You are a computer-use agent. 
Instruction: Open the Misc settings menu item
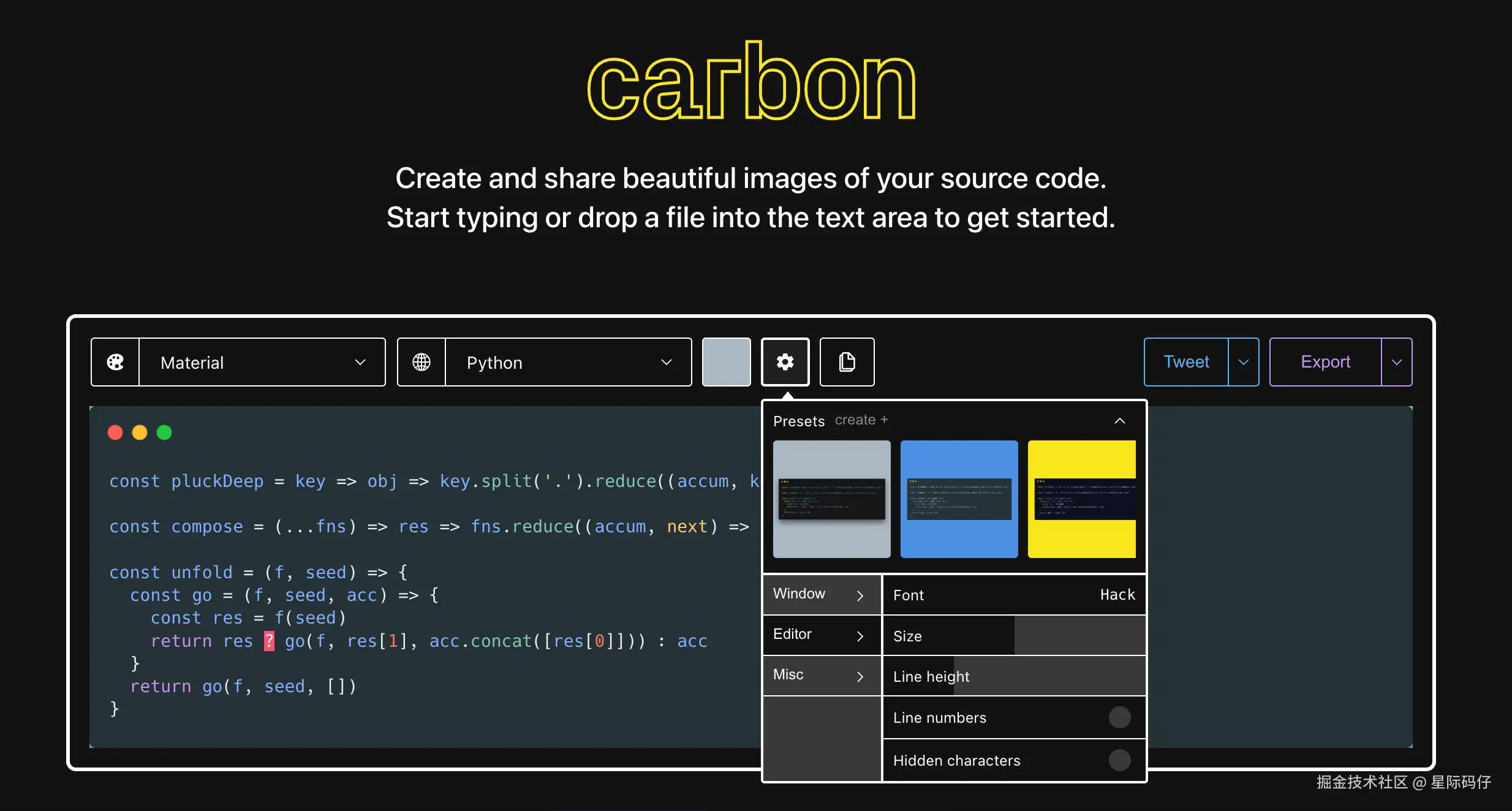(x=821, y=675)
